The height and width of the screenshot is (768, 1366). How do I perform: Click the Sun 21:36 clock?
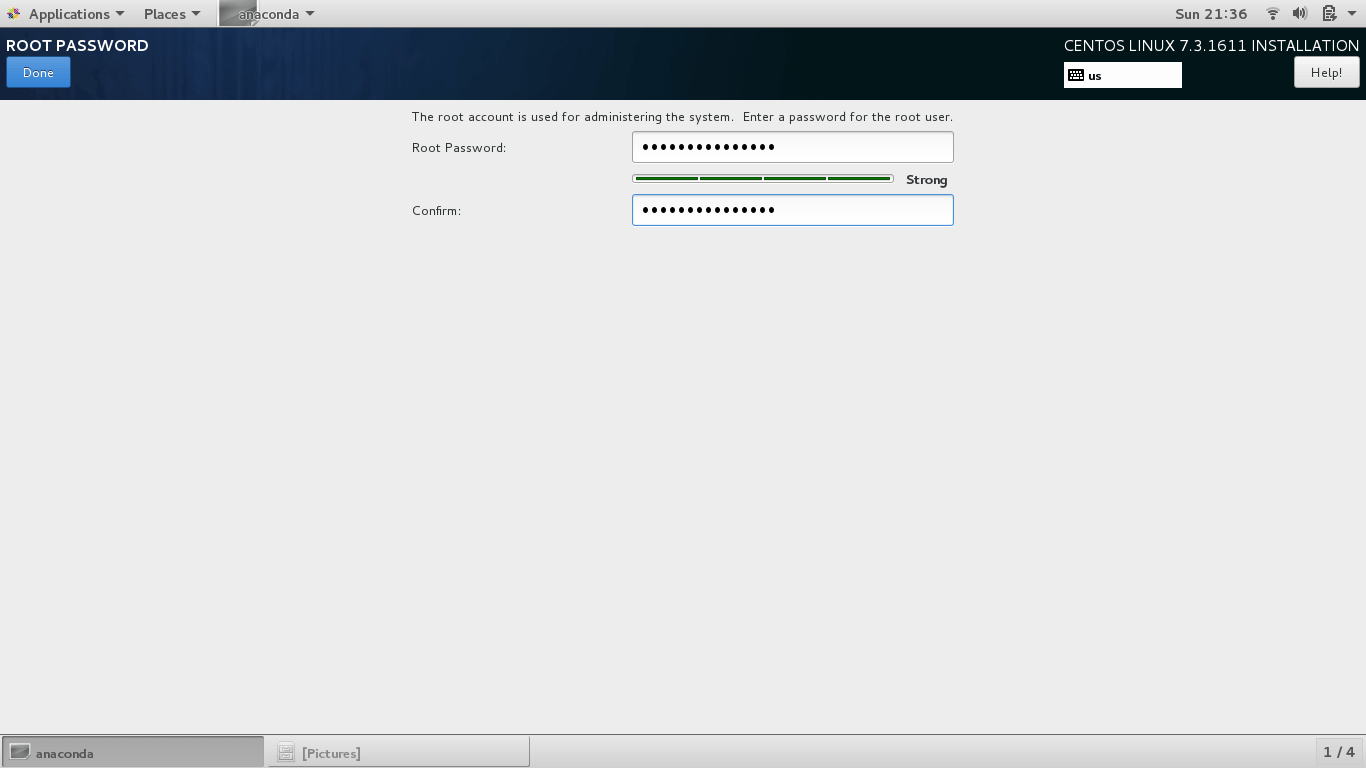point(1211,14)
